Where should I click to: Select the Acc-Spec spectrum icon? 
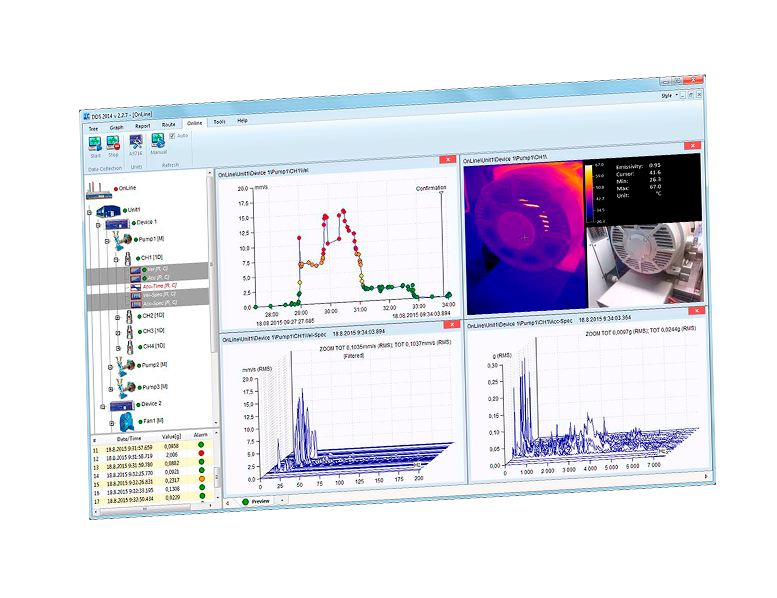coord(136,304)
